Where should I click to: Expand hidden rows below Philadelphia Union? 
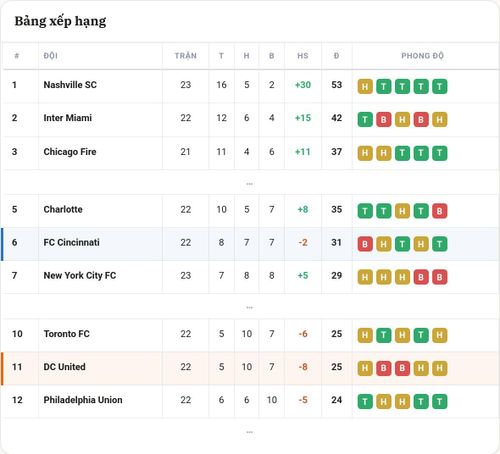click(x=249, y=432)
